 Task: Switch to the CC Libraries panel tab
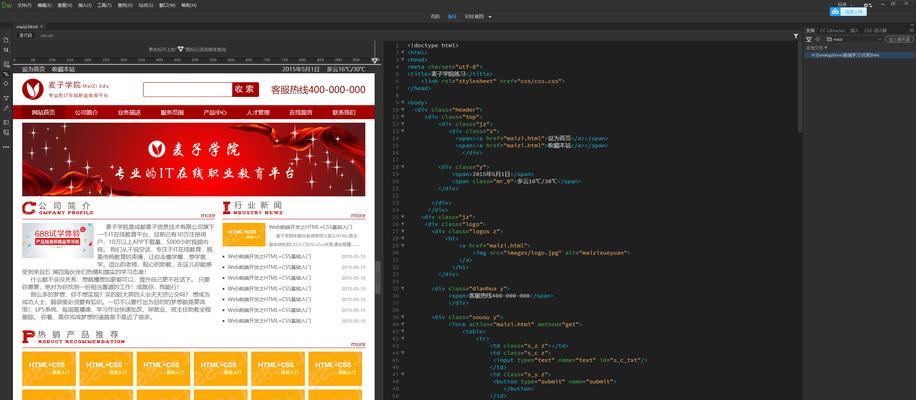pyautogui.click(x=832, y=30)
